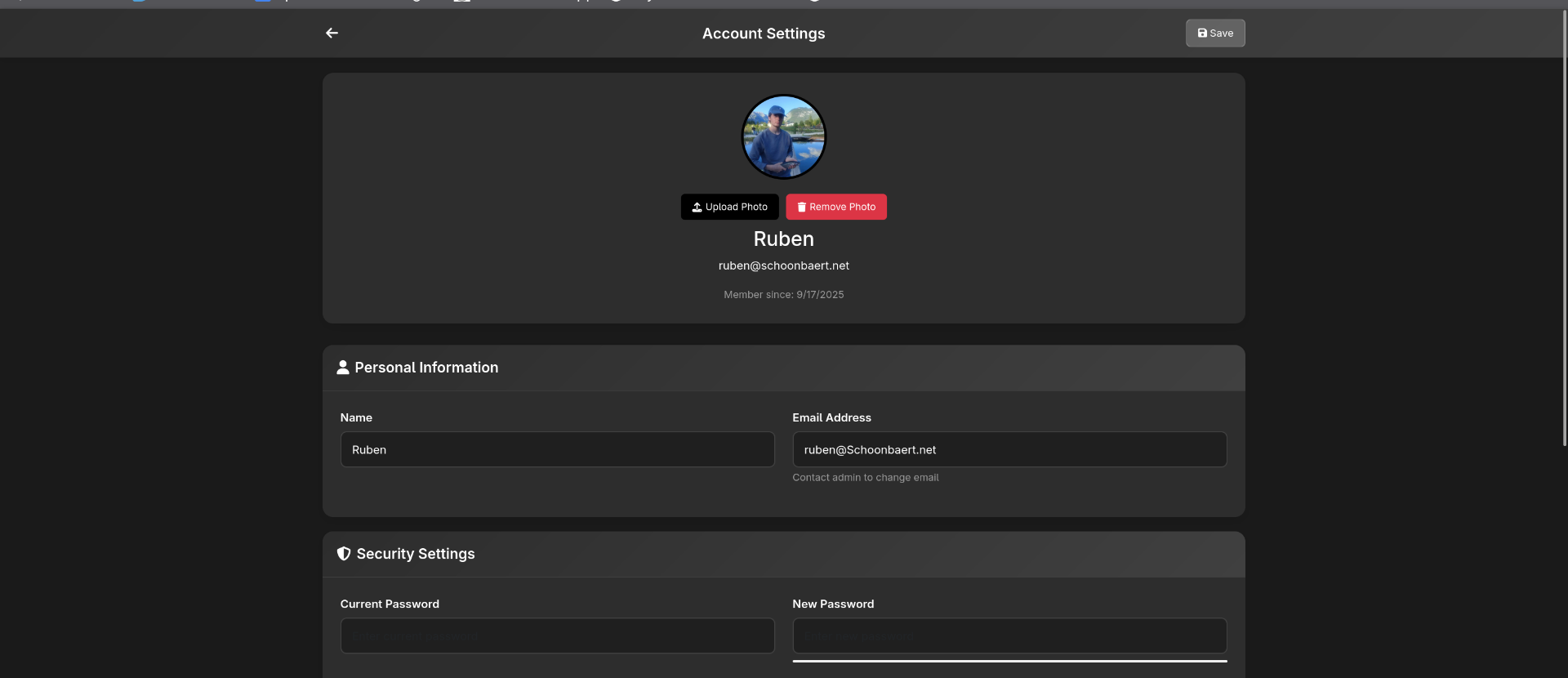This screenshot has width=1568, height=678.
Task: Click the vertical page scrollbar
Action: point(1564,229)
